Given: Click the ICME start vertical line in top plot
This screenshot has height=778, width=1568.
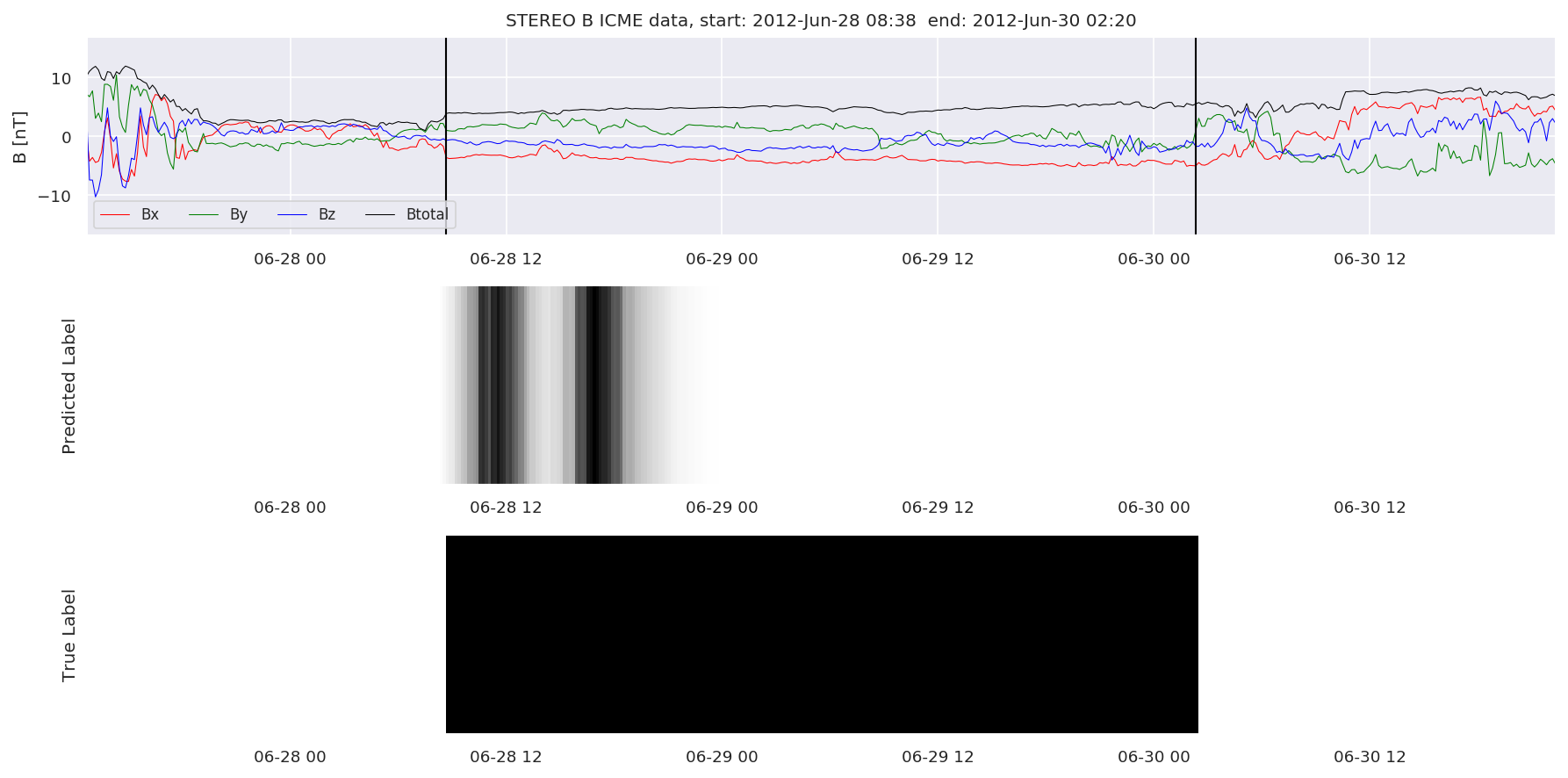Looking at the screenshot, I should (x=446, y=136).
